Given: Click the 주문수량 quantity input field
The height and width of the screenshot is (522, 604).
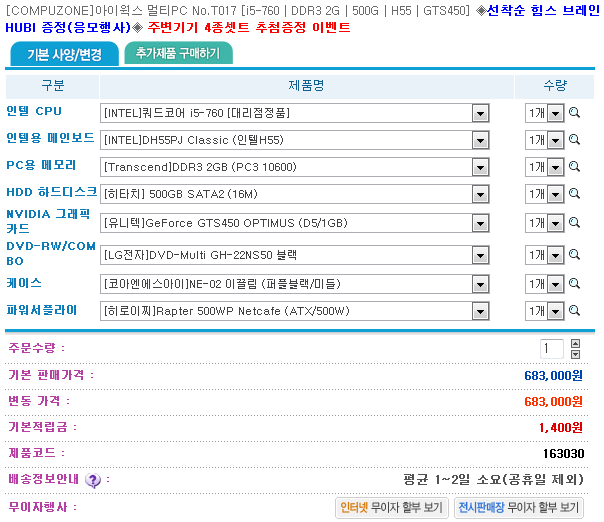Looking at the screenshot, I should (552, 349).
